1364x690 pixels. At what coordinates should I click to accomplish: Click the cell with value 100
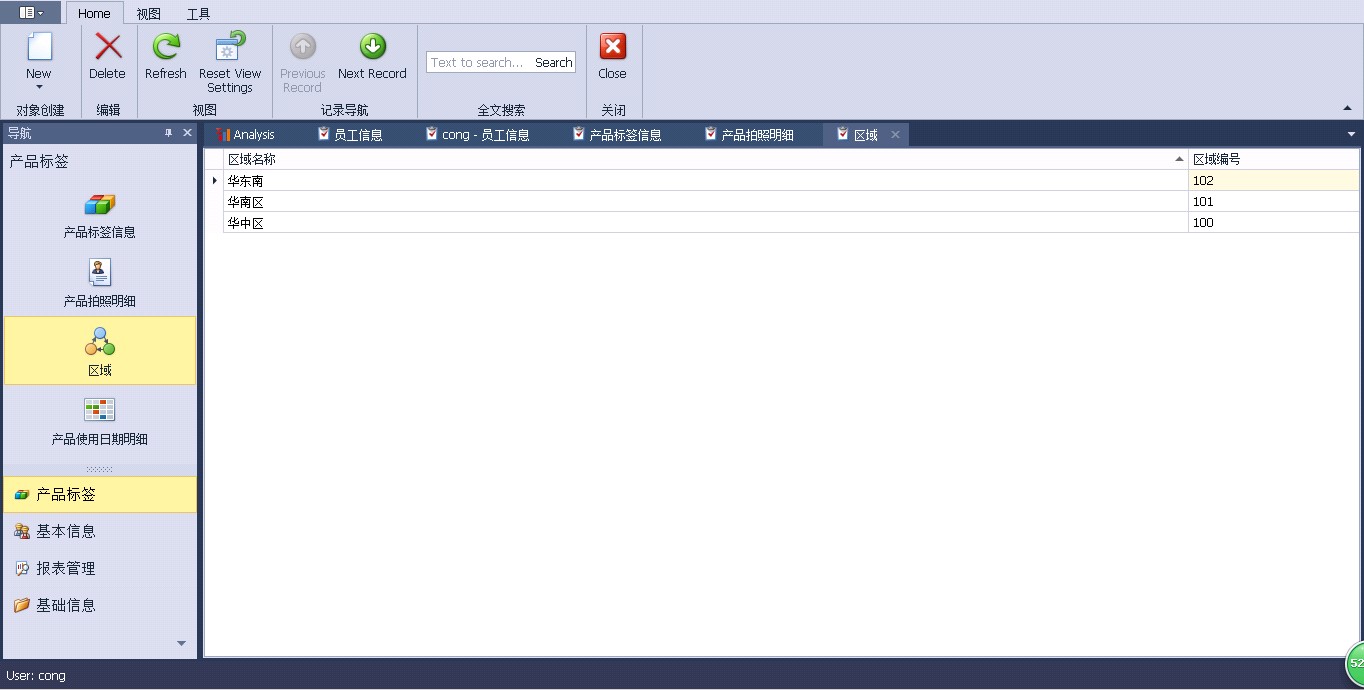[x=1274, y=223]
